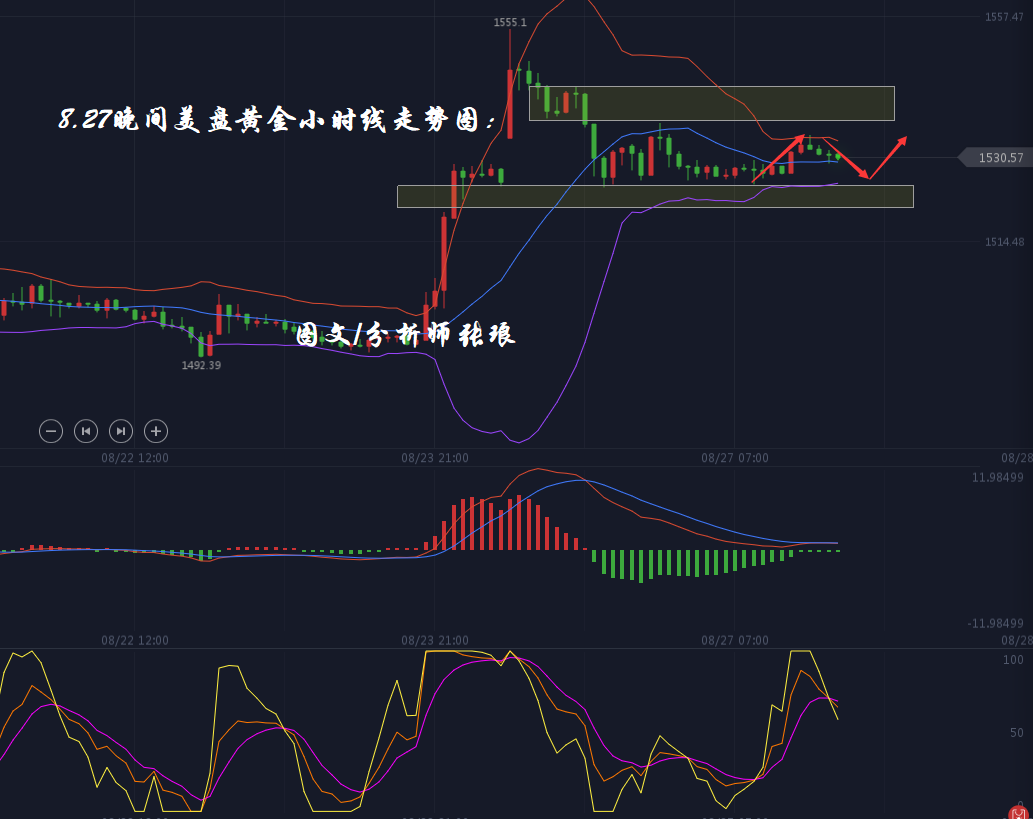Click 08/23 21:00 label under candlestick chart

click(x=435, y=458)
